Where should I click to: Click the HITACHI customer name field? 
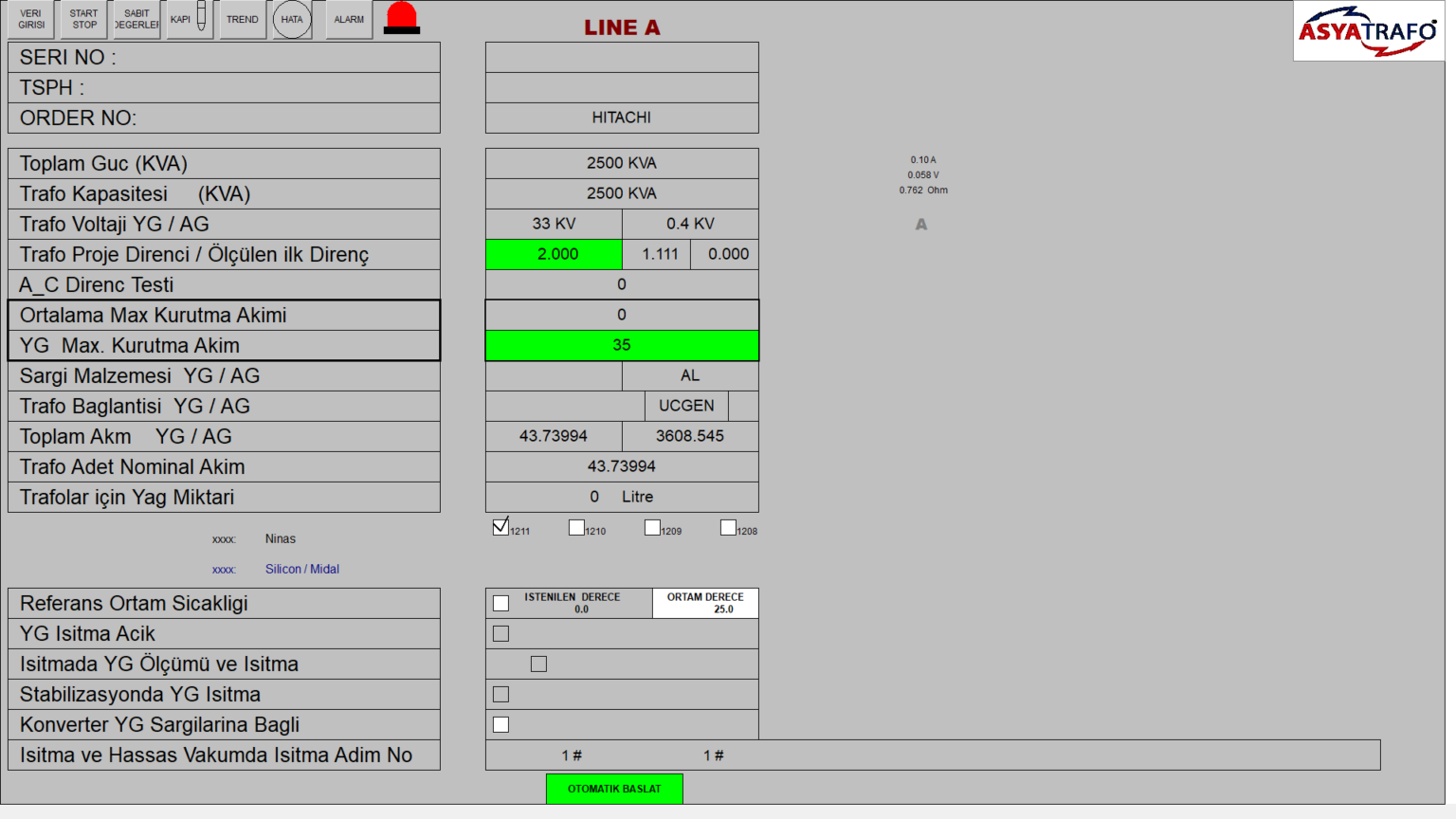[622, 118]
